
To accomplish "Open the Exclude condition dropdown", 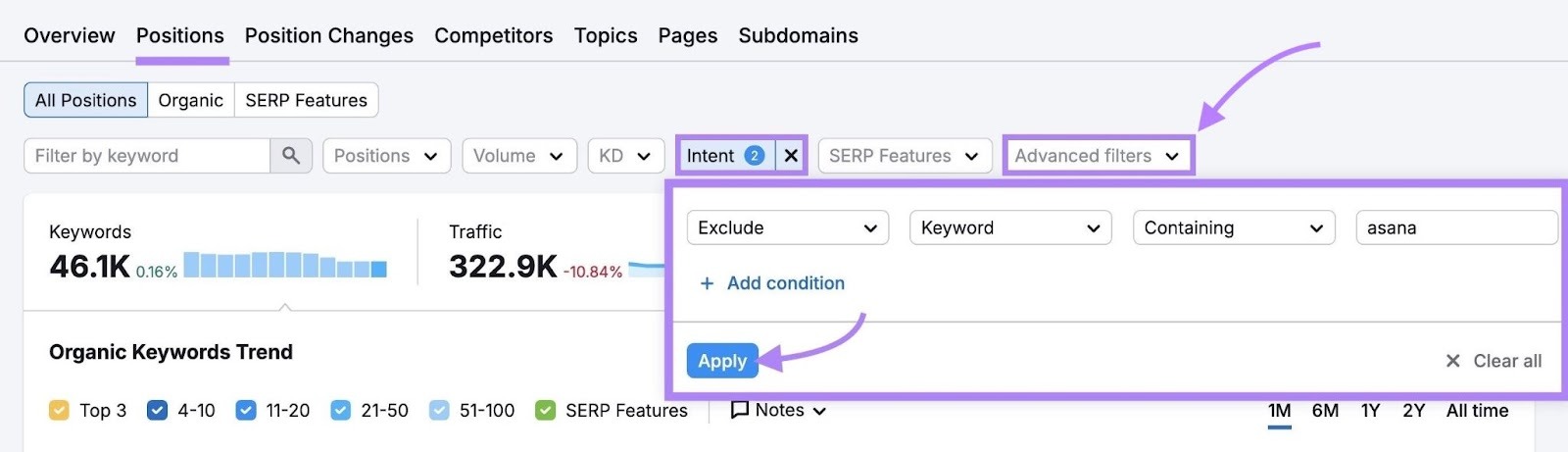I will click(x=787, y=227).
